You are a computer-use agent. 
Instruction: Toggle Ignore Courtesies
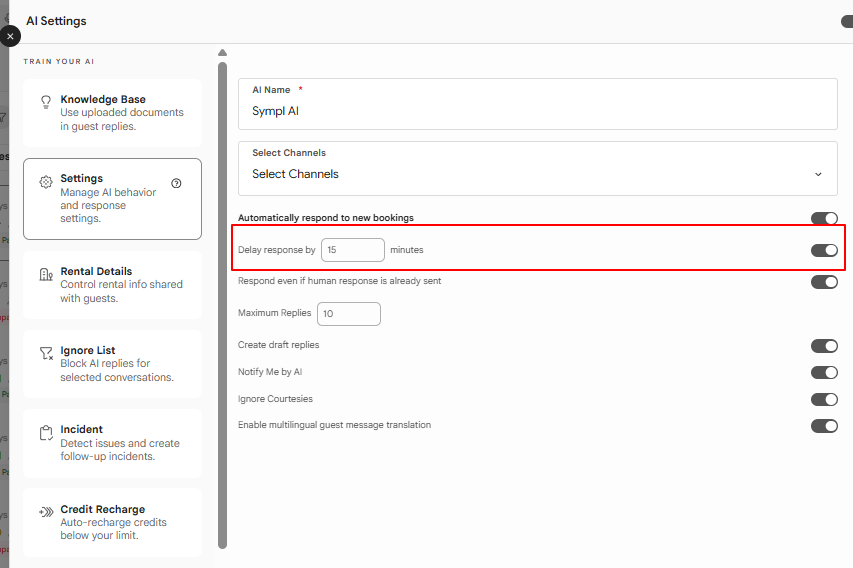coord(824,399)
